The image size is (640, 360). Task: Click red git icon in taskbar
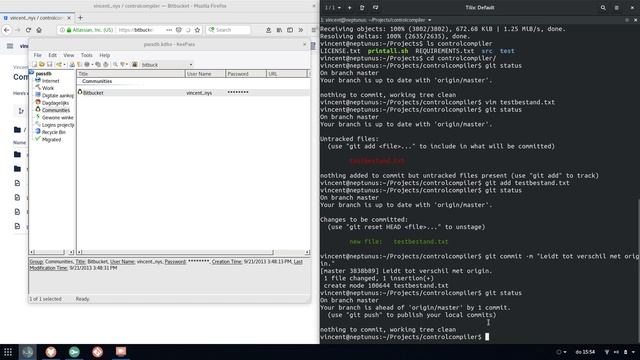click(97, 352)
